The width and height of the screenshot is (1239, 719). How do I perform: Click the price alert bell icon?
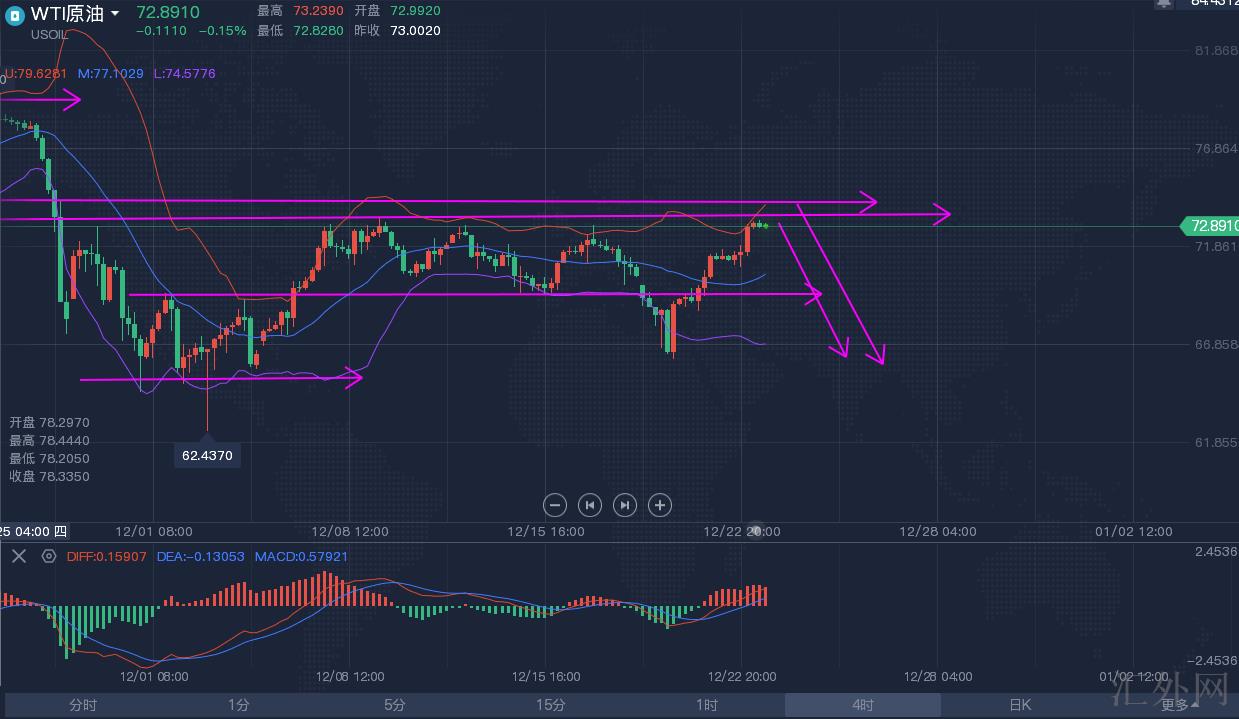coord(1163,4)
